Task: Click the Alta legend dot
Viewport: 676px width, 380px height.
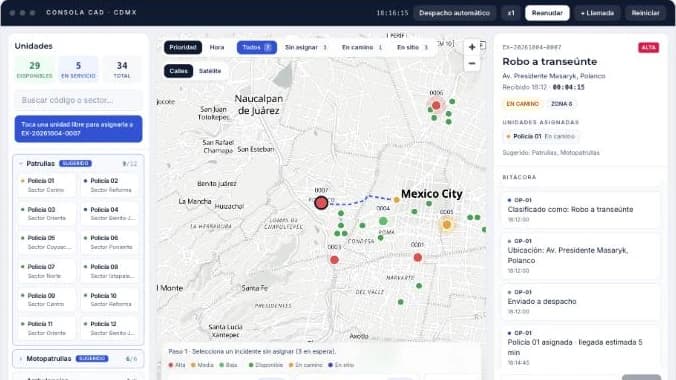Action: pos(171,365)
